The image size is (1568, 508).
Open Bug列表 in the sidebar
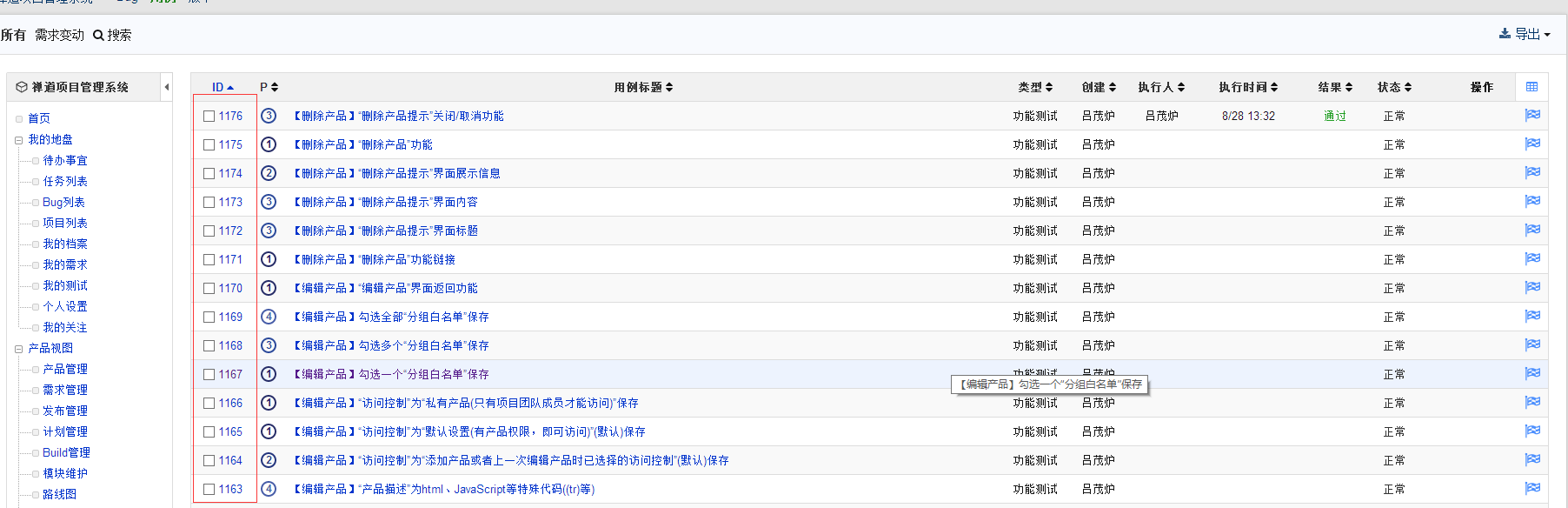tap(63, 202)
